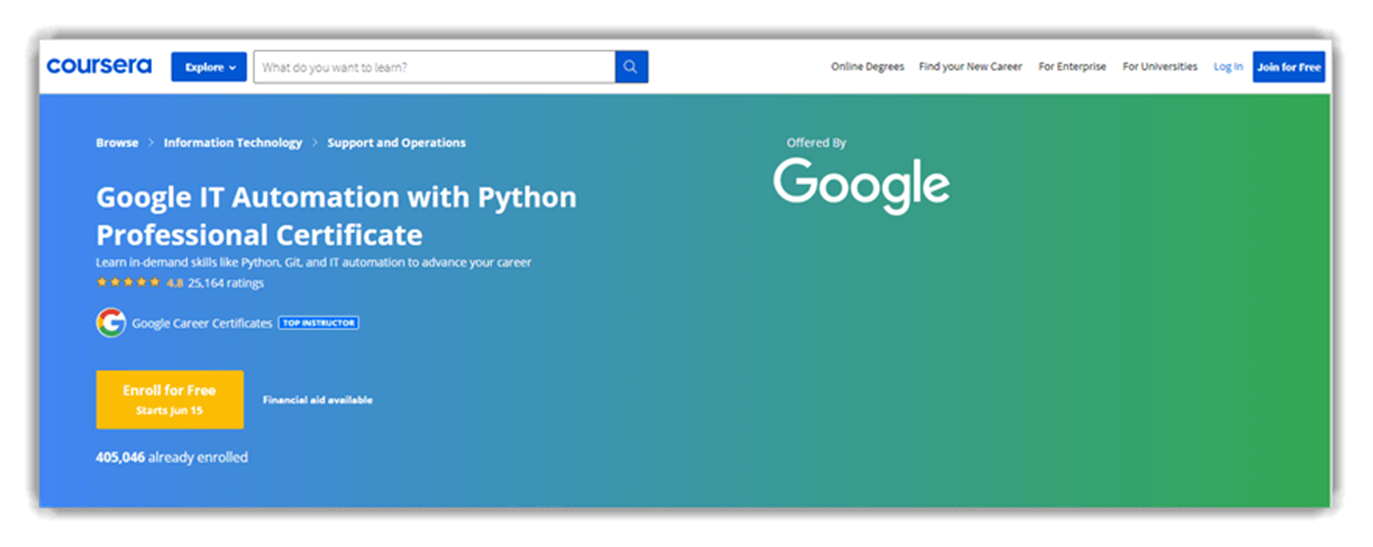Viewport: 1373px width, 547px height.
Task: Go to For Universities
Action: [x=1159, y=67]
